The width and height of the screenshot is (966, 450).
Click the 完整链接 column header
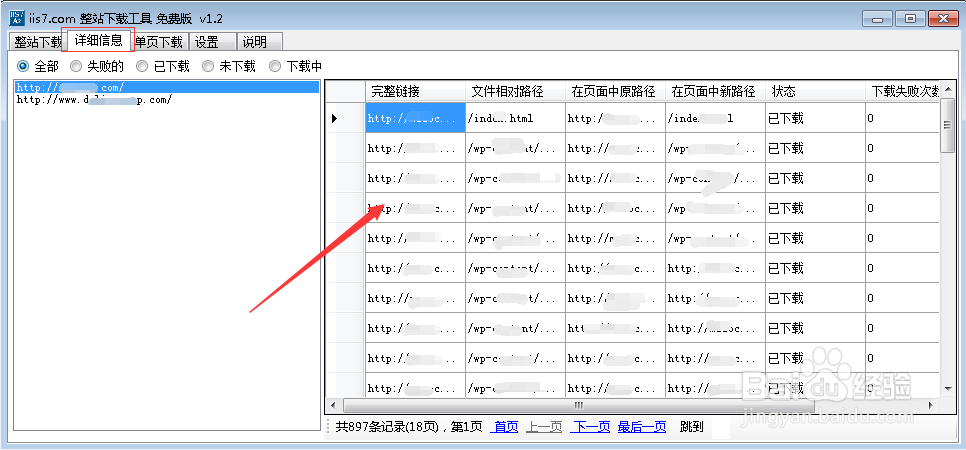point(415,91)
